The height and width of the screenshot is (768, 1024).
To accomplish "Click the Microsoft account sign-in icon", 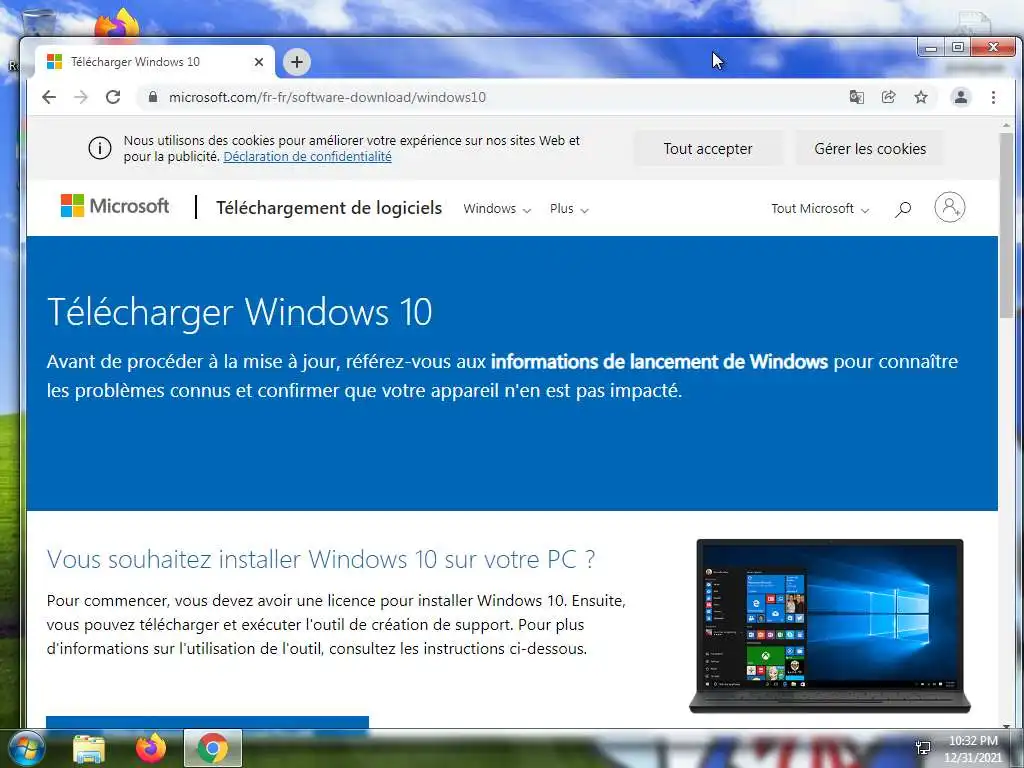I will pyautogui.click(x=950, y=208).
